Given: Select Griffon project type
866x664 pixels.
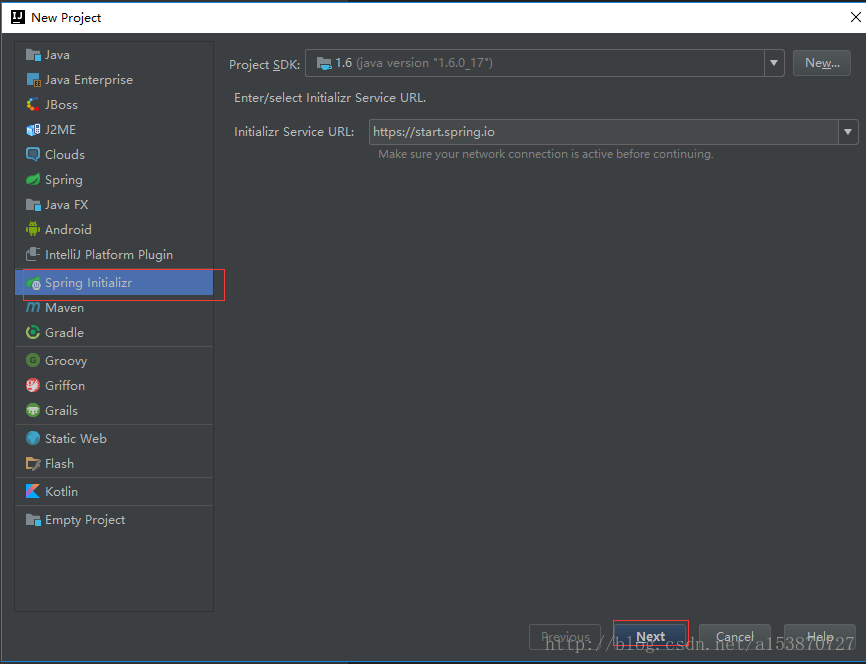Looking at the screenshot, I should point(114,385).
